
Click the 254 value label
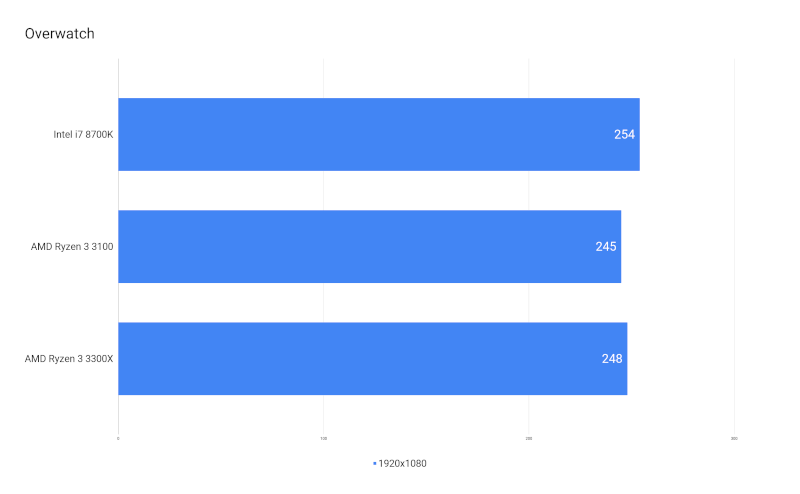tap(624, 134)
